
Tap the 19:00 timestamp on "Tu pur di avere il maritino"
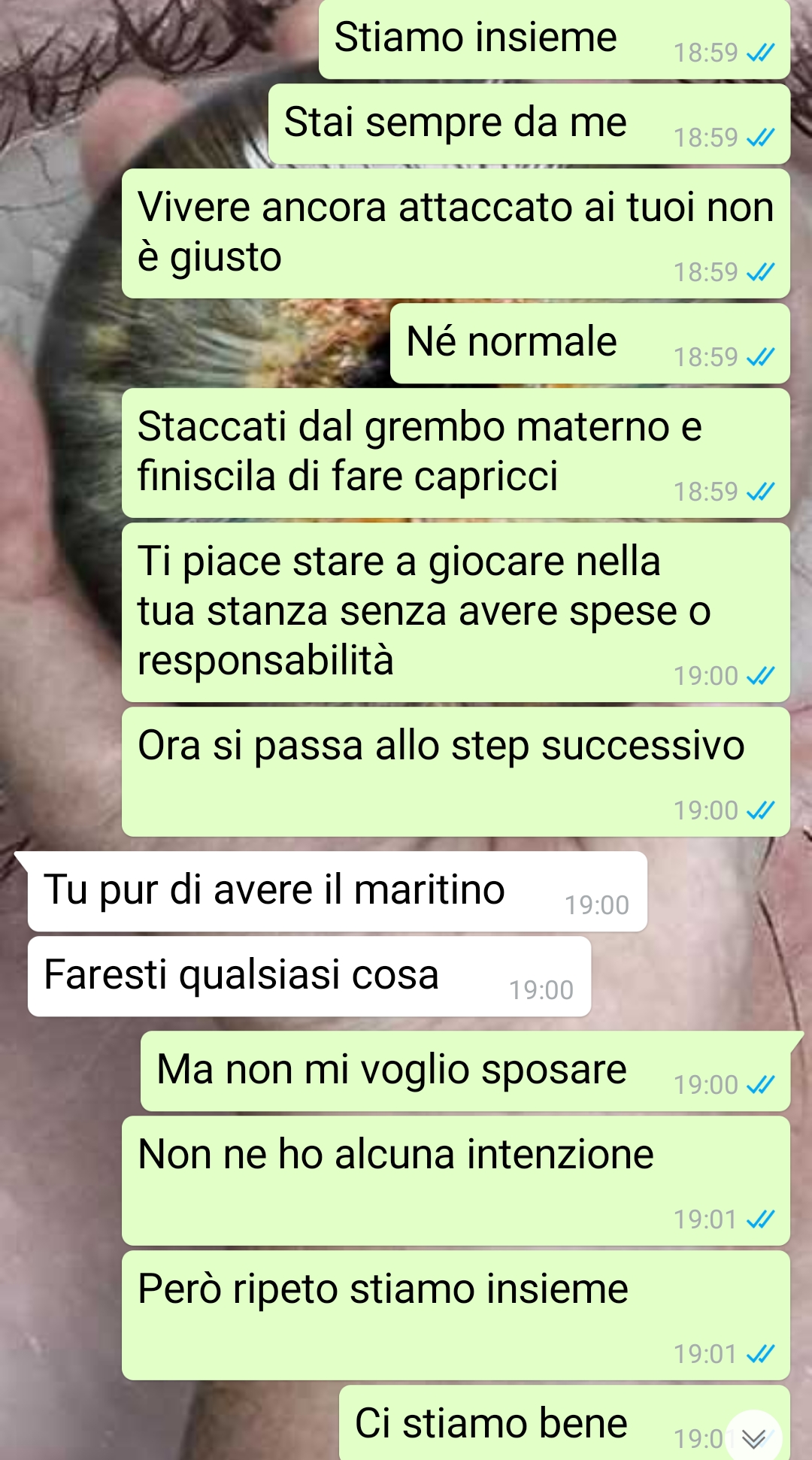pos(597,905)
